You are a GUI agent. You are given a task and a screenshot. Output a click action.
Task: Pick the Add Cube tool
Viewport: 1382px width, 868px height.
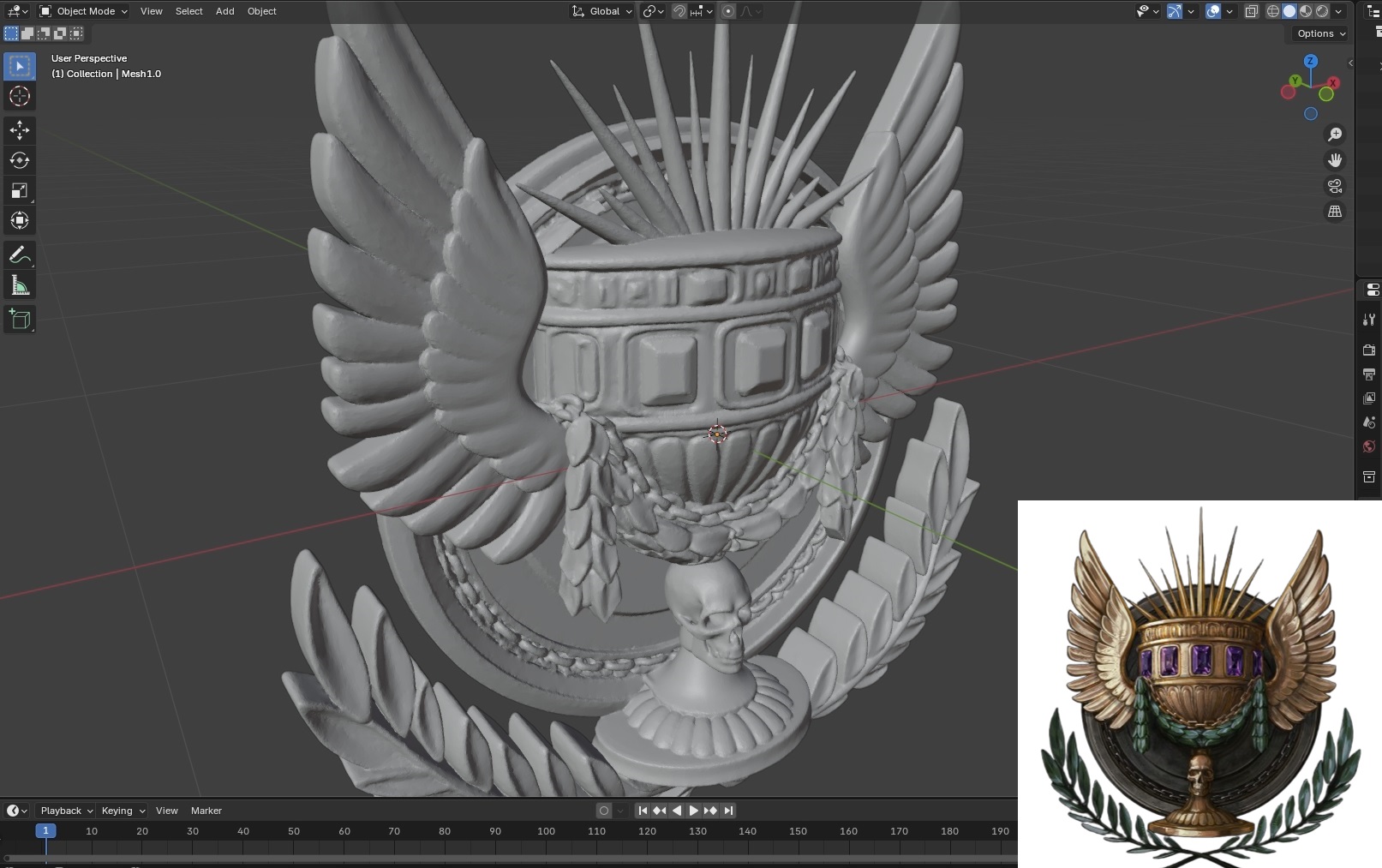pyautogui.click(x=20, y=320)
